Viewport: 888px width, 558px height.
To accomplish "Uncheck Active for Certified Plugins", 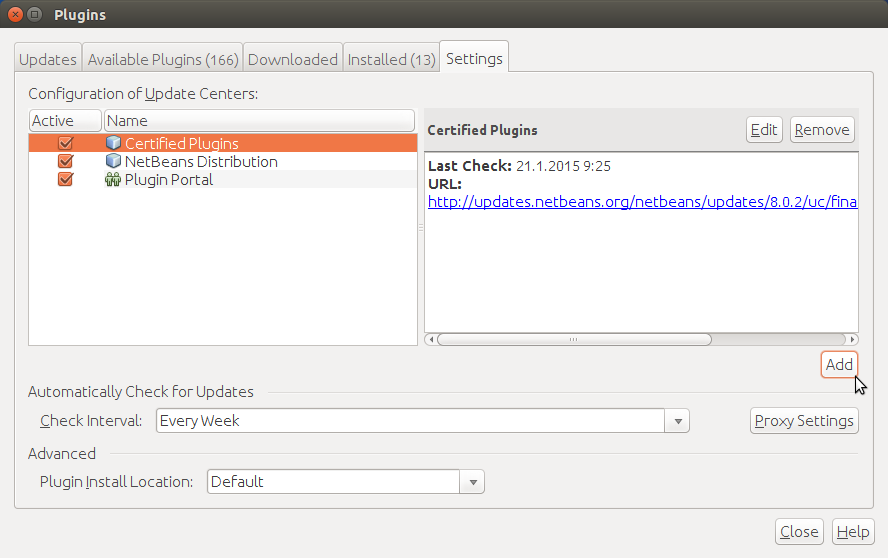I will [65, 143].
